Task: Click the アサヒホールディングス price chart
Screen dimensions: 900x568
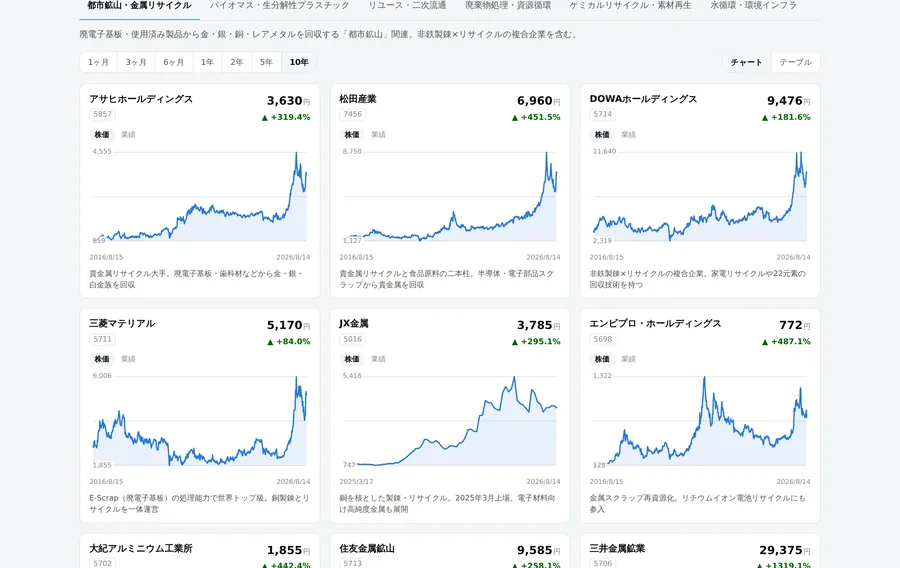Action: (200, 196)
